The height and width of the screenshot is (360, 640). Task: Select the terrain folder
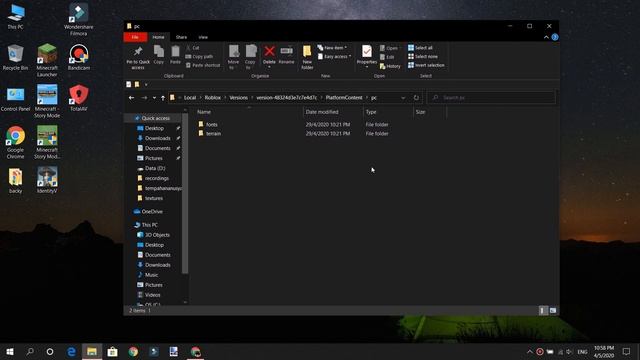(x=213, y=133)
